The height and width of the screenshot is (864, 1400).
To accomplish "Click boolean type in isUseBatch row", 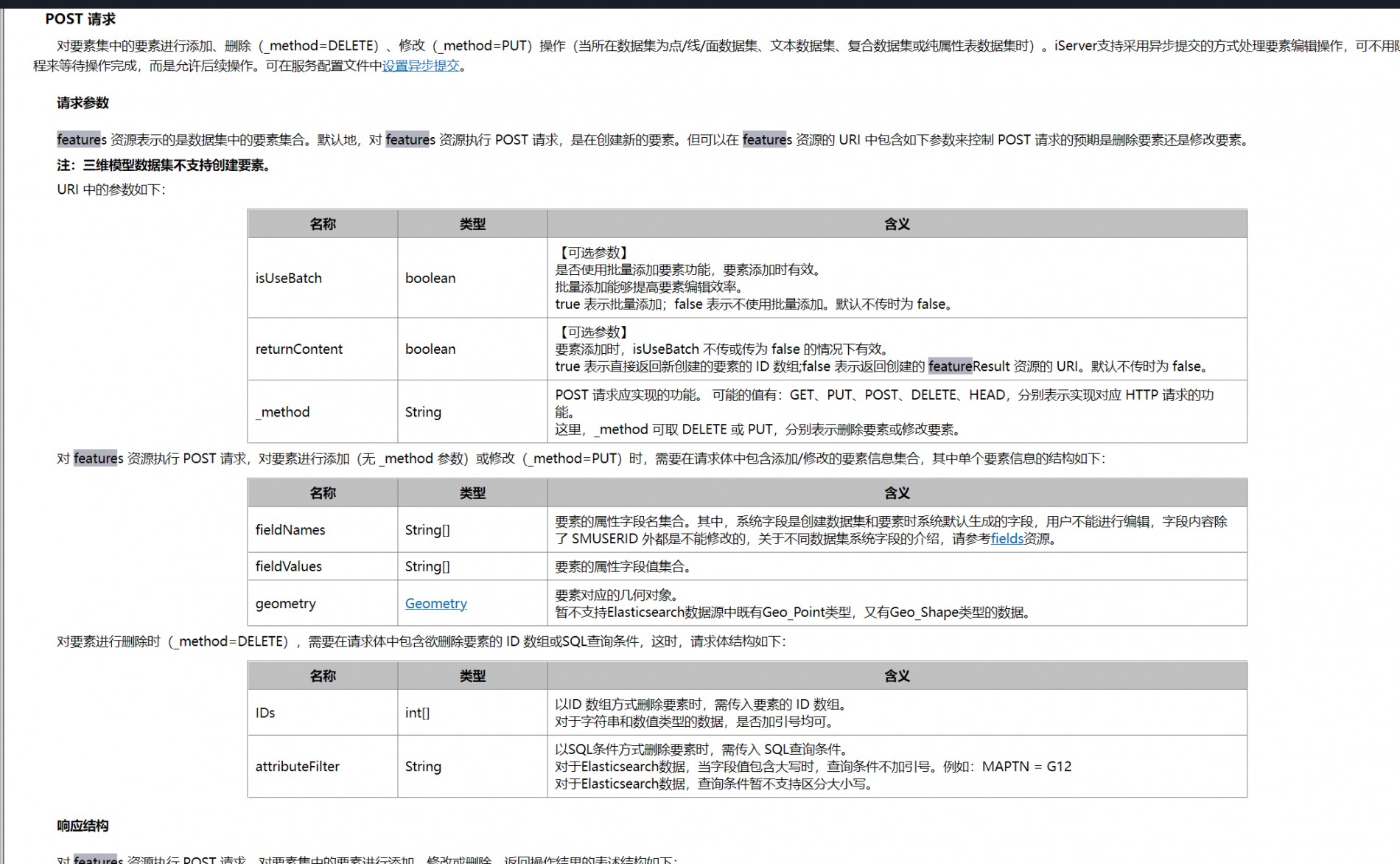I will coord(430,278).
